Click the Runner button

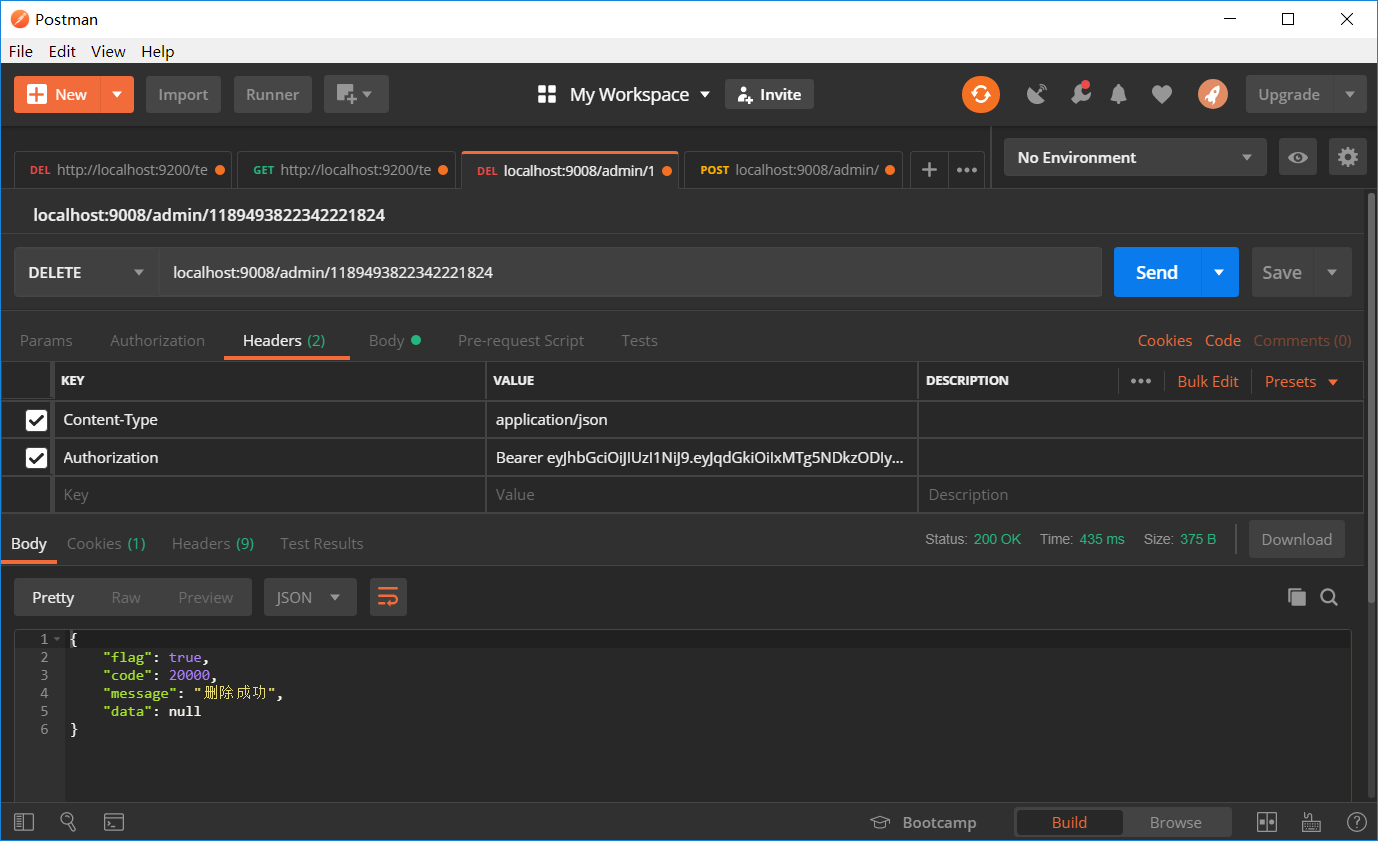point(273,94)
